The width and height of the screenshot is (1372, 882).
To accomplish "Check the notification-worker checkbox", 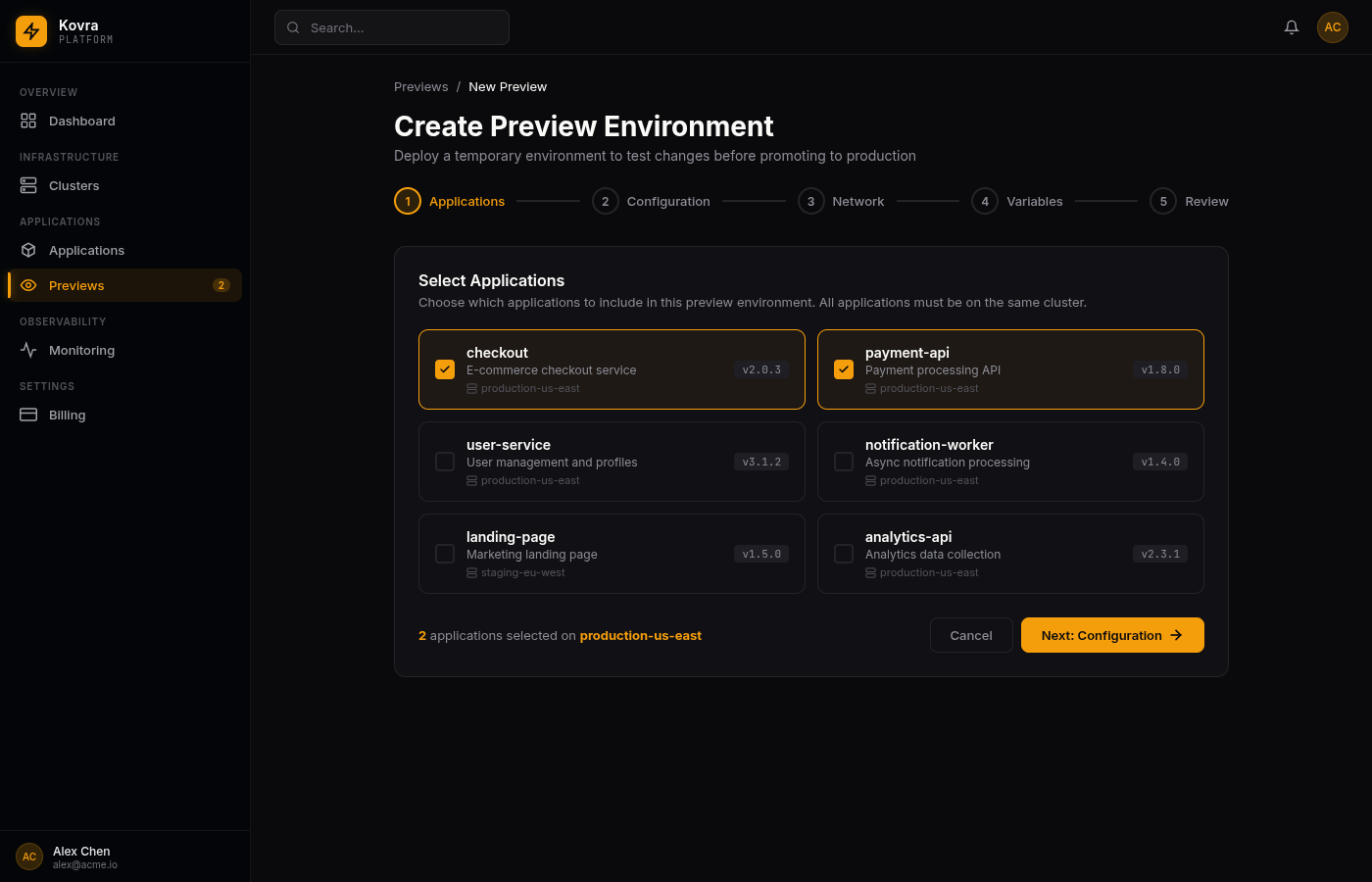I will point(844,462).
